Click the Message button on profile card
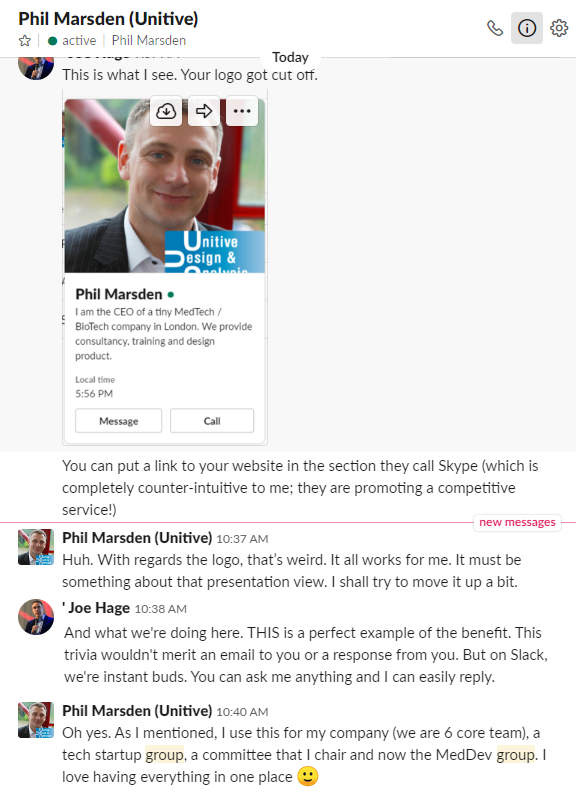The height and width of the screenshot is (799, 578). (x=118, y=421)
